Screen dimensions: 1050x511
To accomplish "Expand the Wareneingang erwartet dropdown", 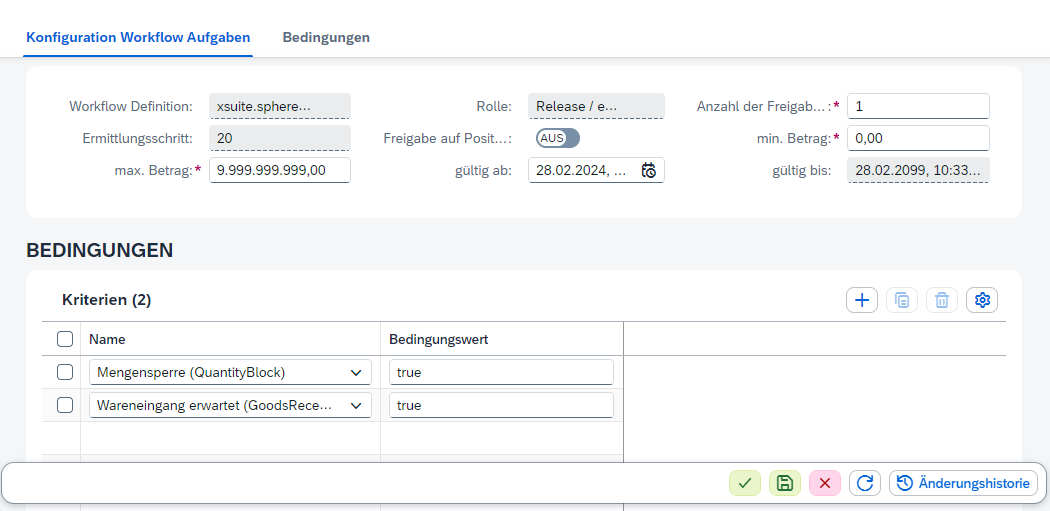I will tap(356, 406).
